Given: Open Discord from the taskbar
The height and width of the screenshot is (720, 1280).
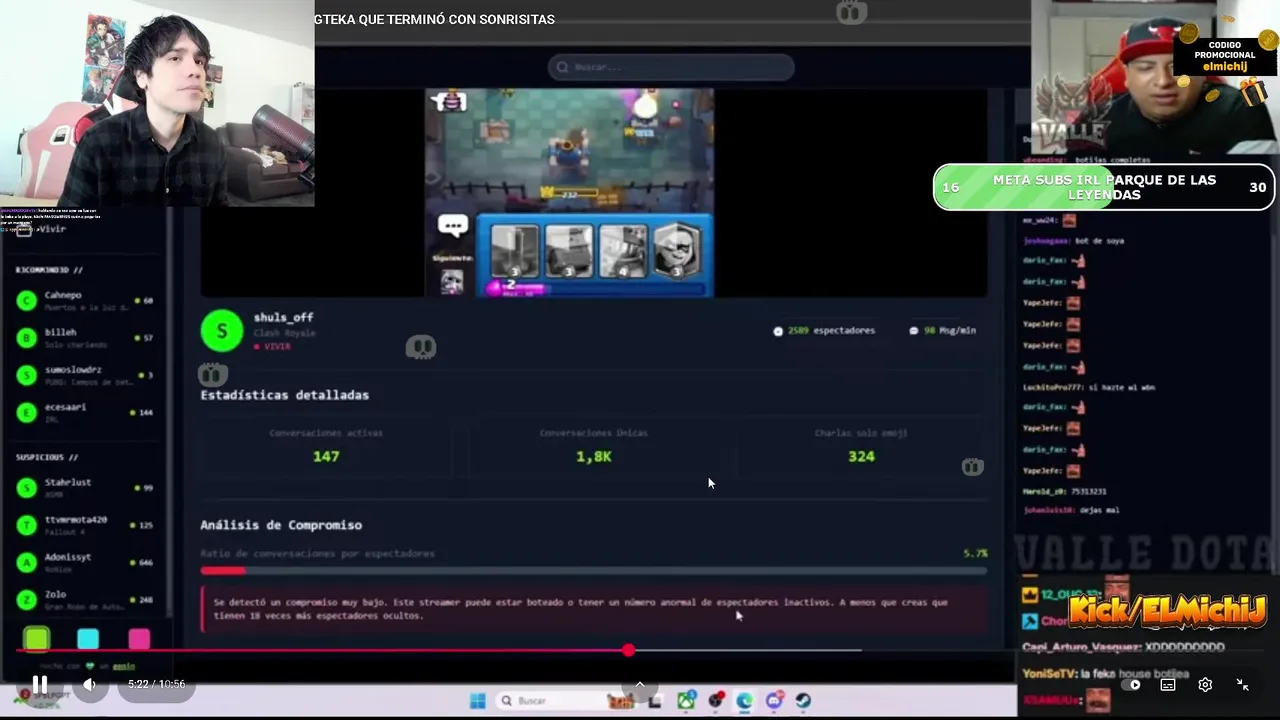Looking at the screenshot, I should 774,701.
